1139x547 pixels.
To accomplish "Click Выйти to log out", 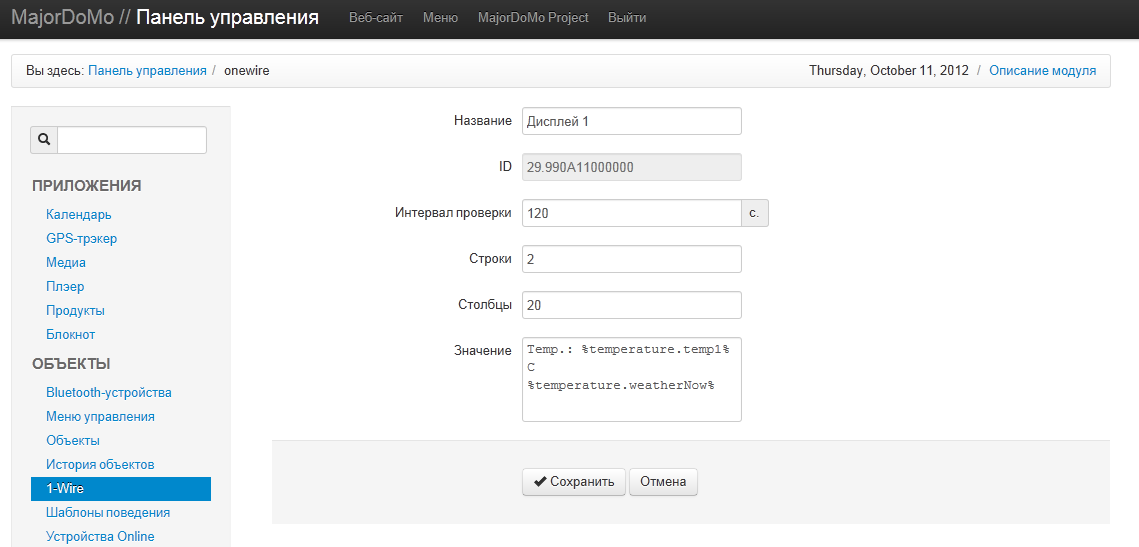I will [x=627, y=18].
